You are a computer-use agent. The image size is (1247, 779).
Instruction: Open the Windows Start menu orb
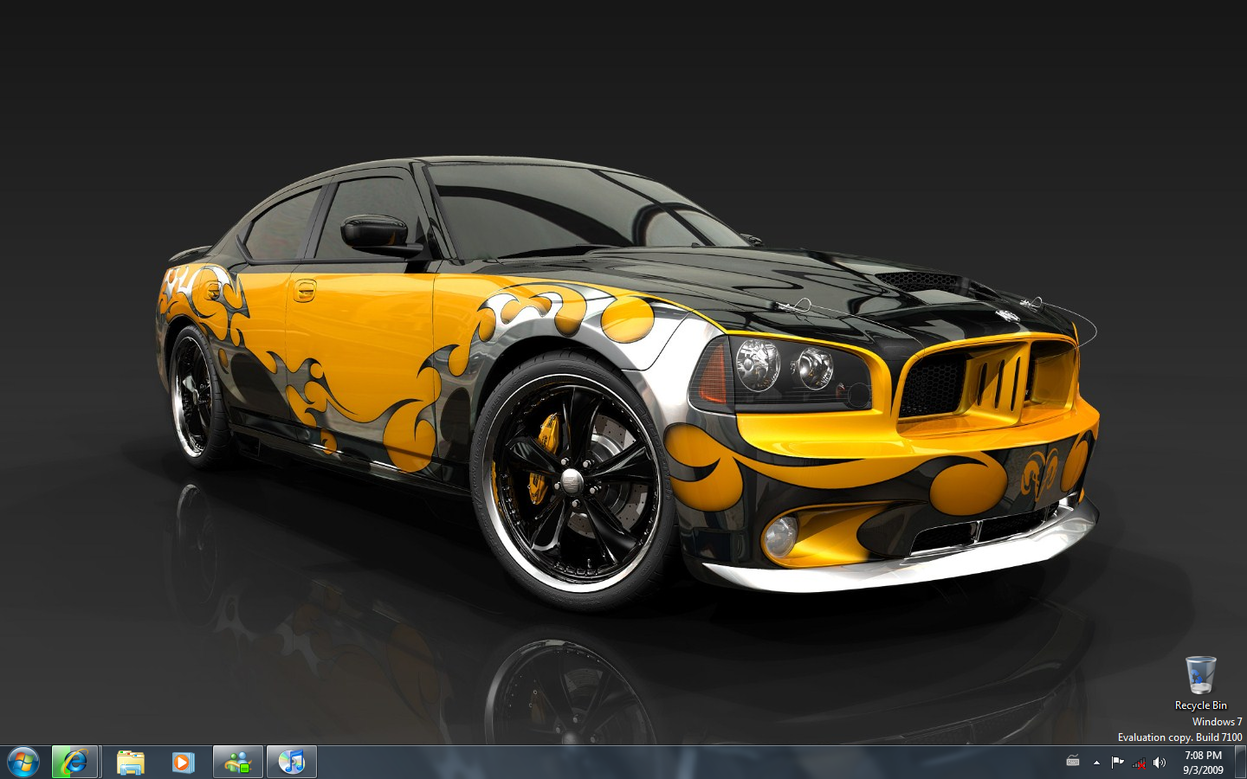(x=22, y=762)
